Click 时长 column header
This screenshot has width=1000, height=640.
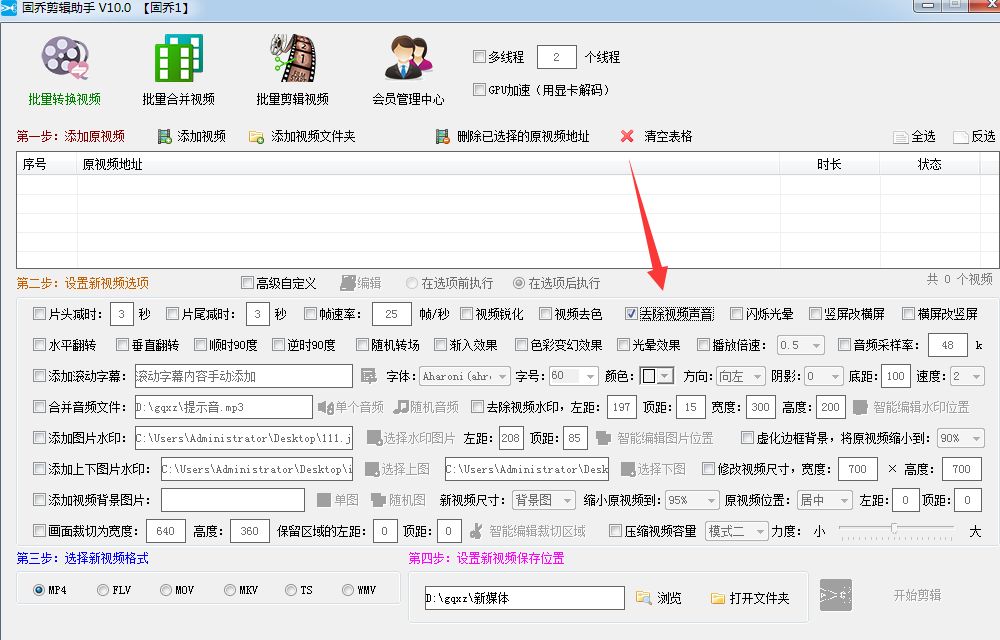pos(829,164)
